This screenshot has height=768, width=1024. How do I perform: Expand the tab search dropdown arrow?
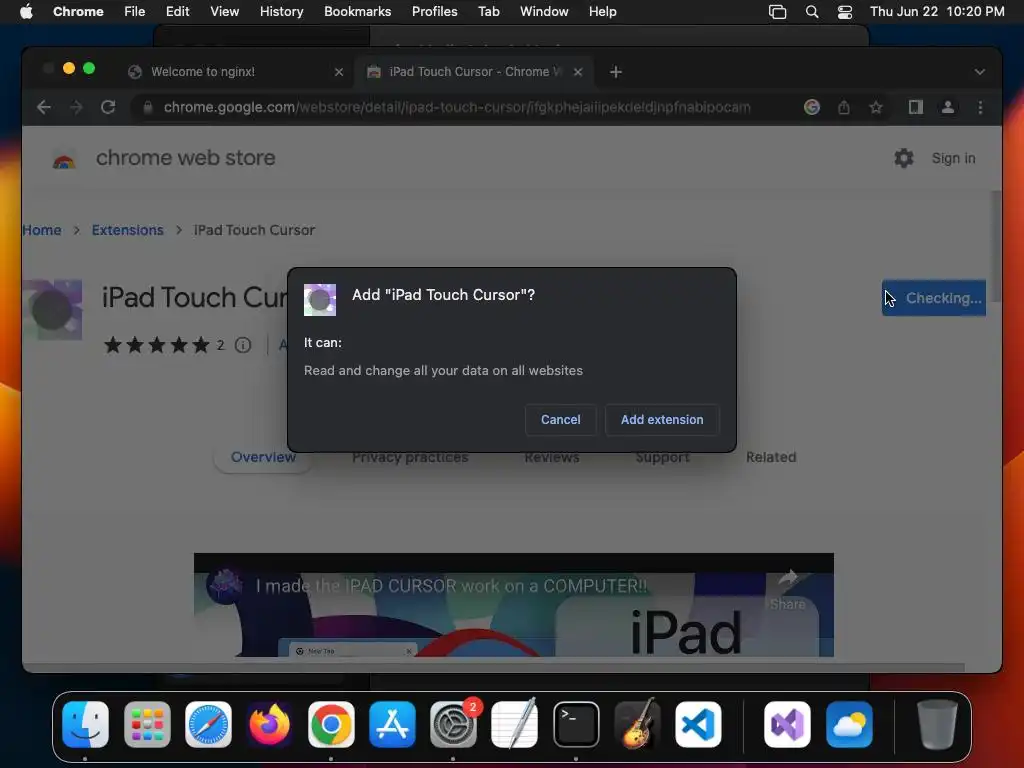point(979,72)
